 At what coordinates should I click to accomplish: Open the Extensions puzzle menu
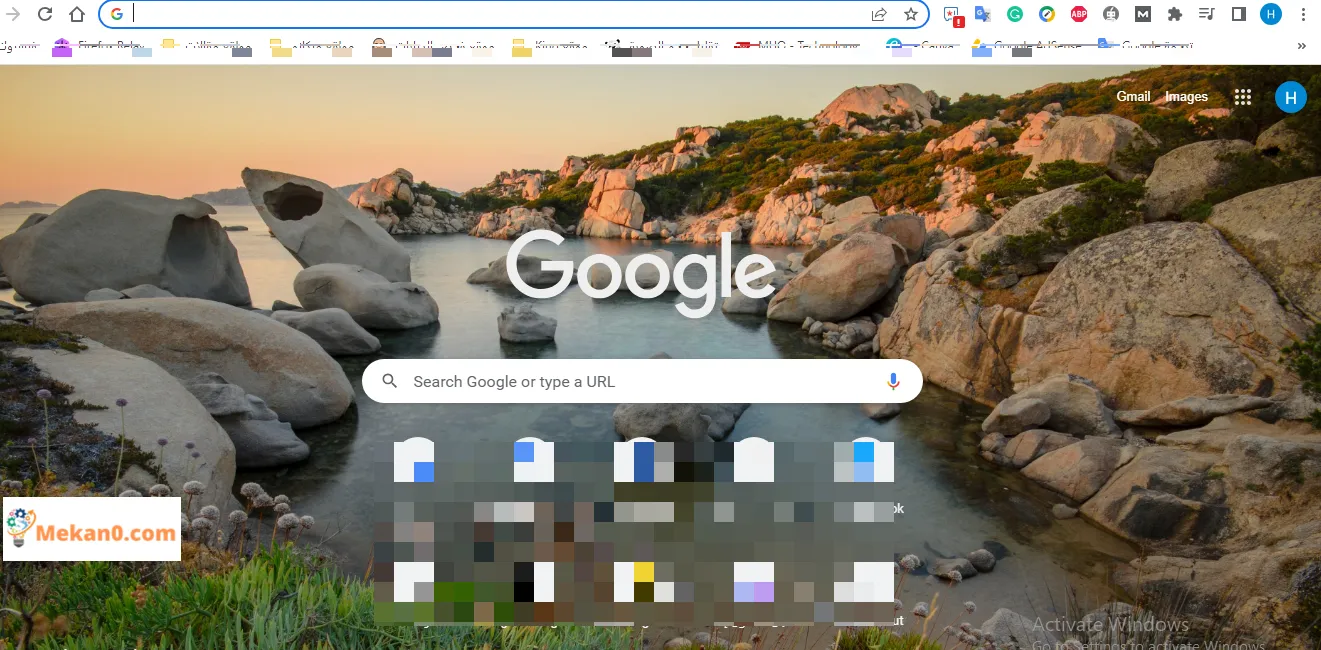[1175, 14]
